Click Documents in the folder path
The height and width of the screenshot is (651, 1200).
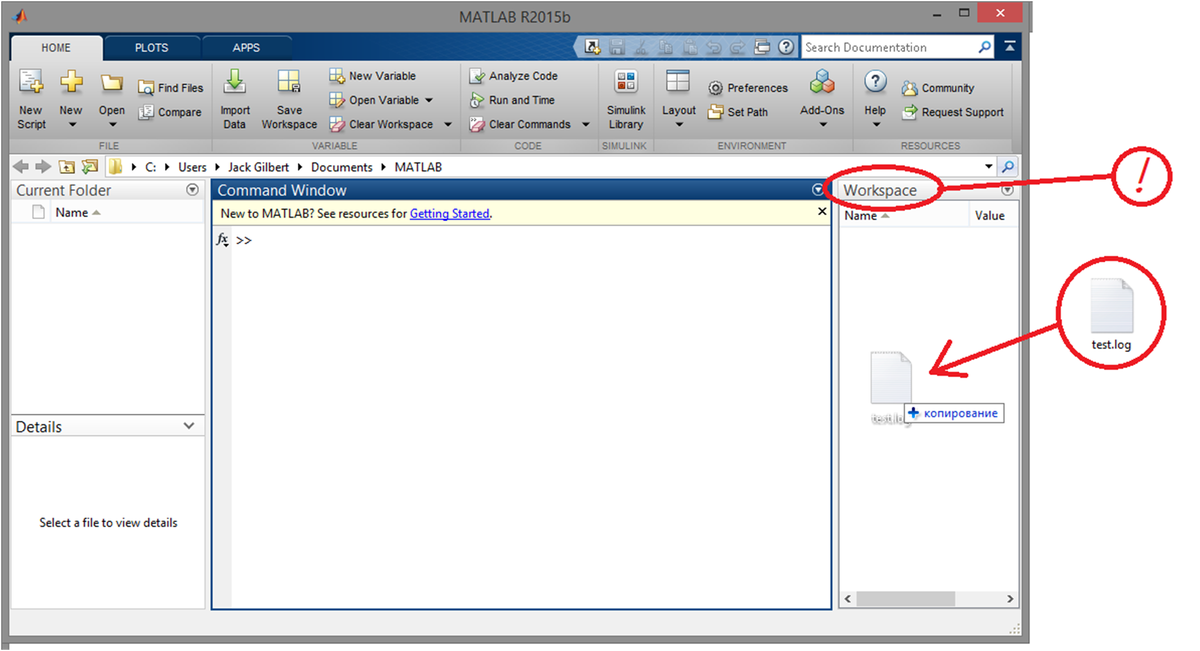[341, 167]
